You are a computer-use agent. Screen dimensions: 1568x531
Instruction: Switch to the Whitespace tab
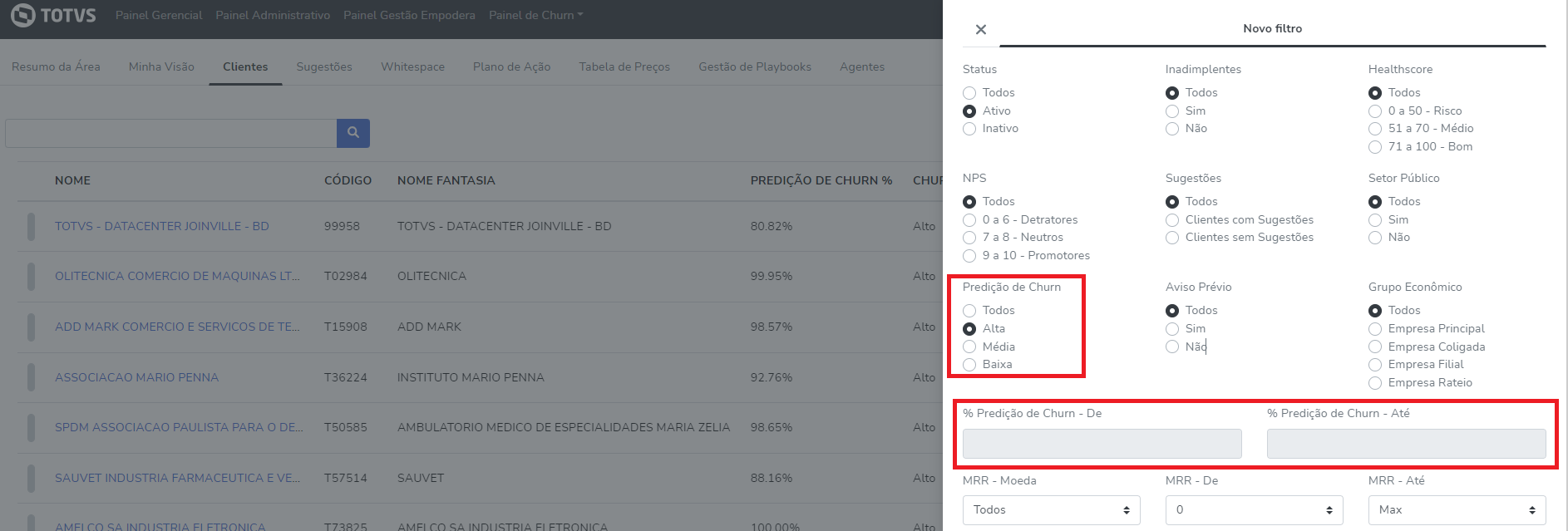412,67
